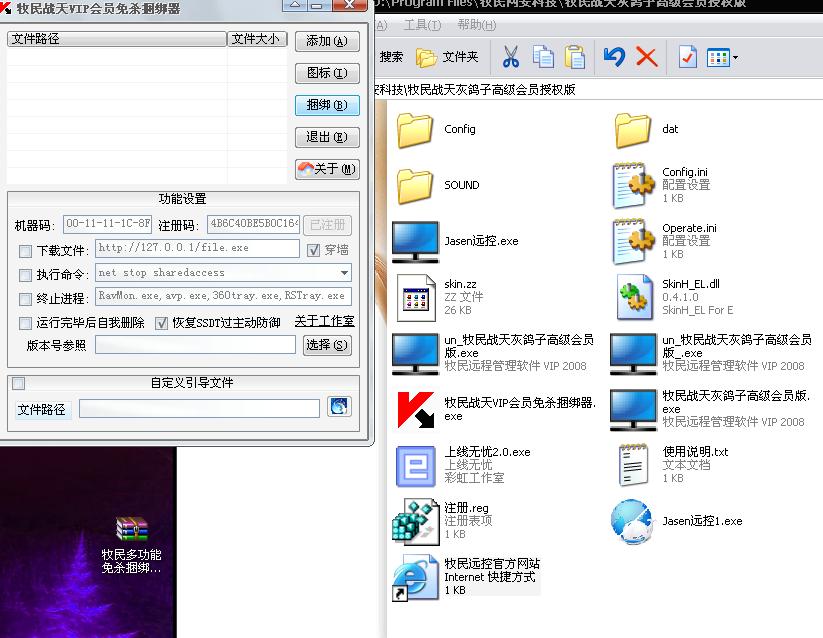Click the 关于(M) button
Image resolution: width=823 pixels, height=638 pixels.
[327, 169]
